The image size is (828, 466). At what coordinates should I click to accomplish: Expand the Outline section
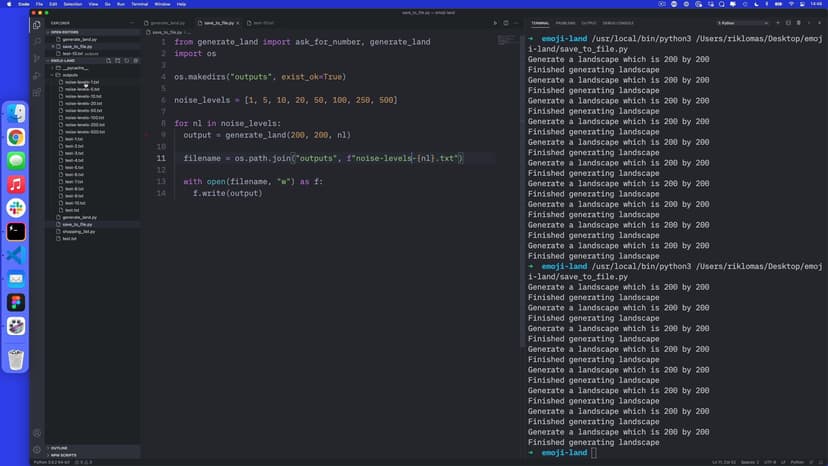click(59, 448)
